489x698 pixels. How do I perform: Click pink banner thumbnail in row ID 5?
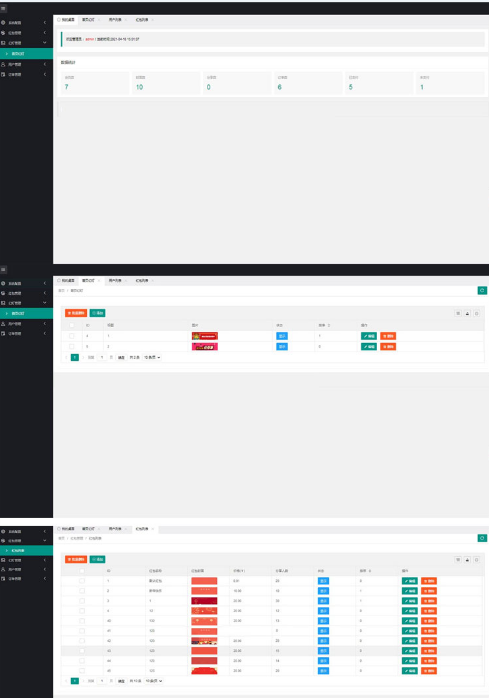[204, 346]
